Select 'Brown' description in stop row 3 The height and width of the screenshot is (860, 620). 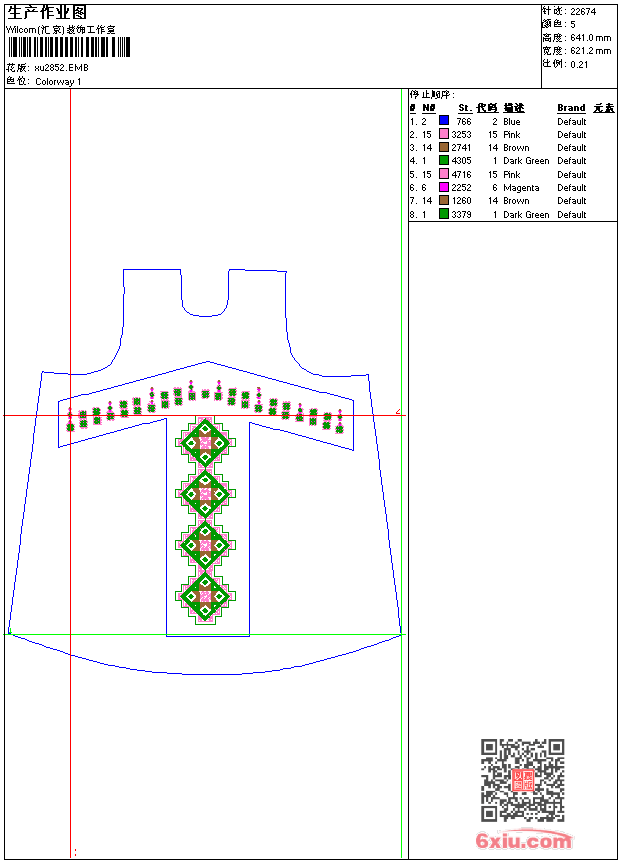point(516,148)
